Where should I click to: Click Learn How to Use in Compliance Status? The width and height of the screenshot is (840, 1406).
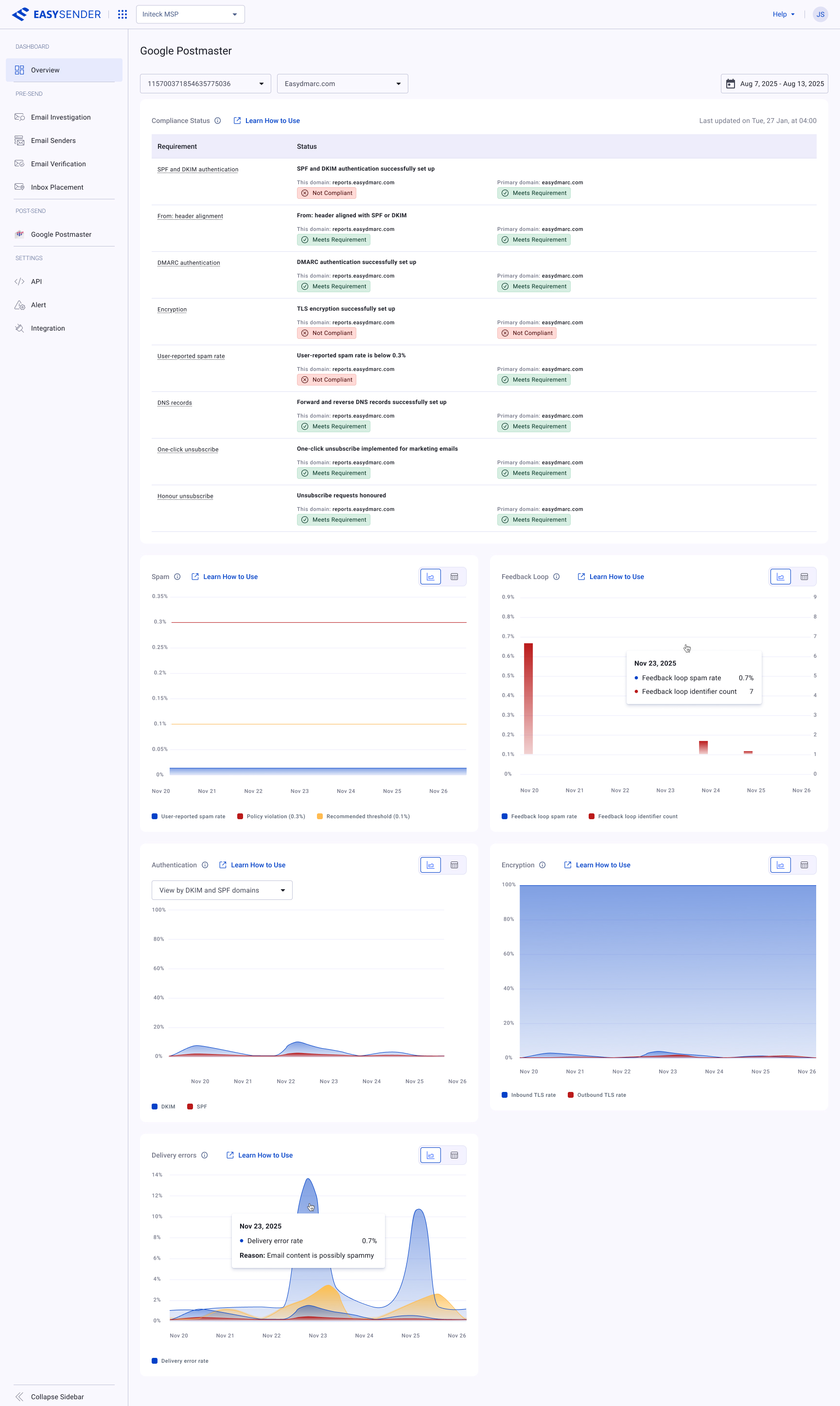272,121
